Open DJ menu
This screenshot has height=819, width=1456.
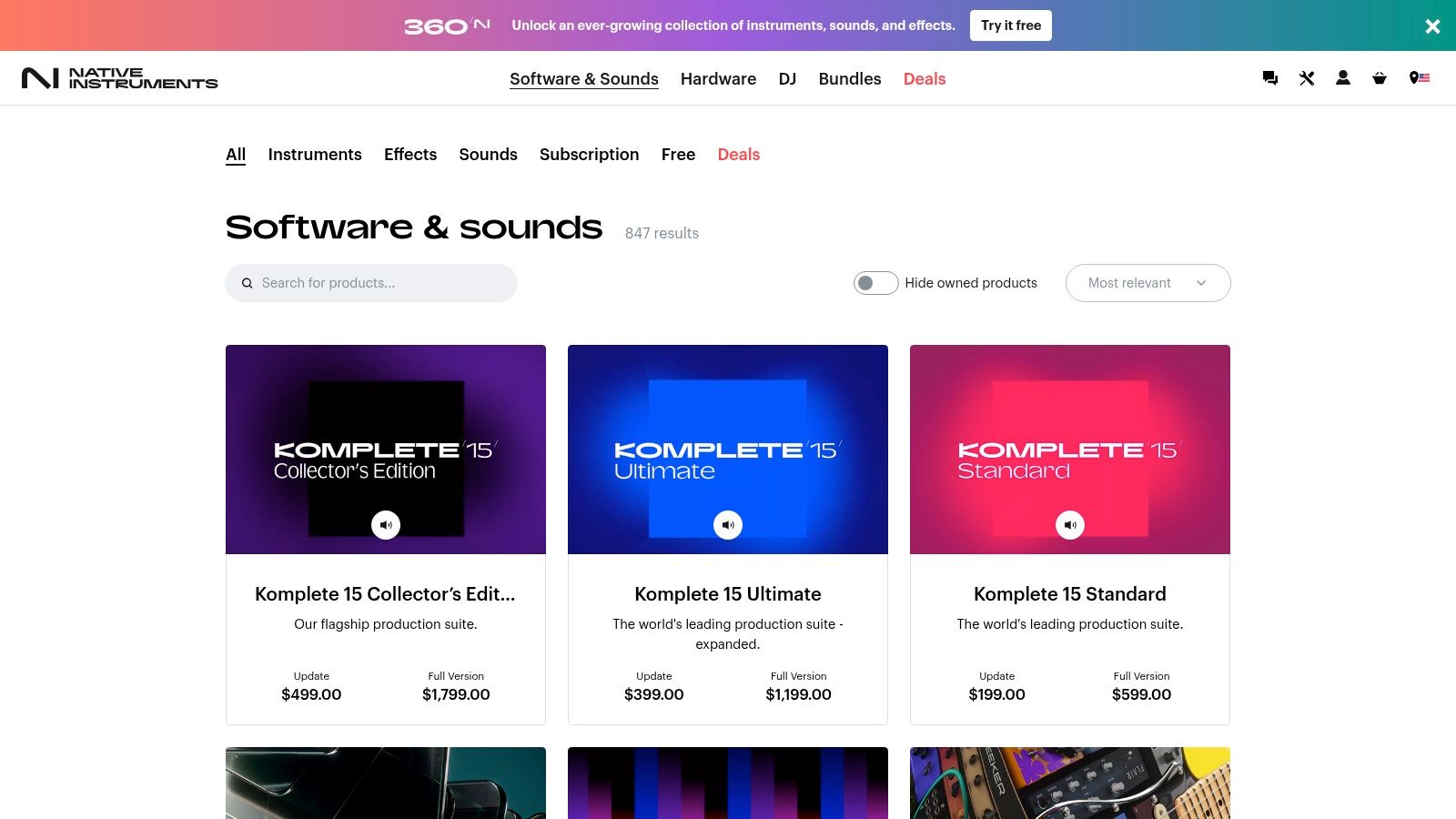point(787,79)
